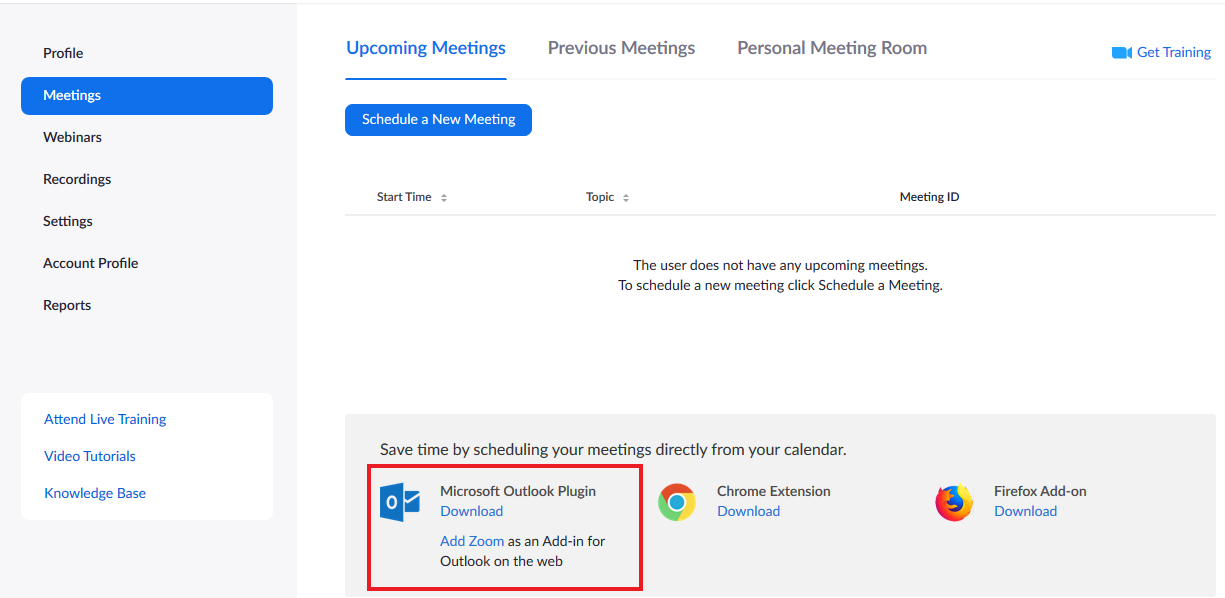Go to Webinars in the sidebar

click(x=72, y=137)
